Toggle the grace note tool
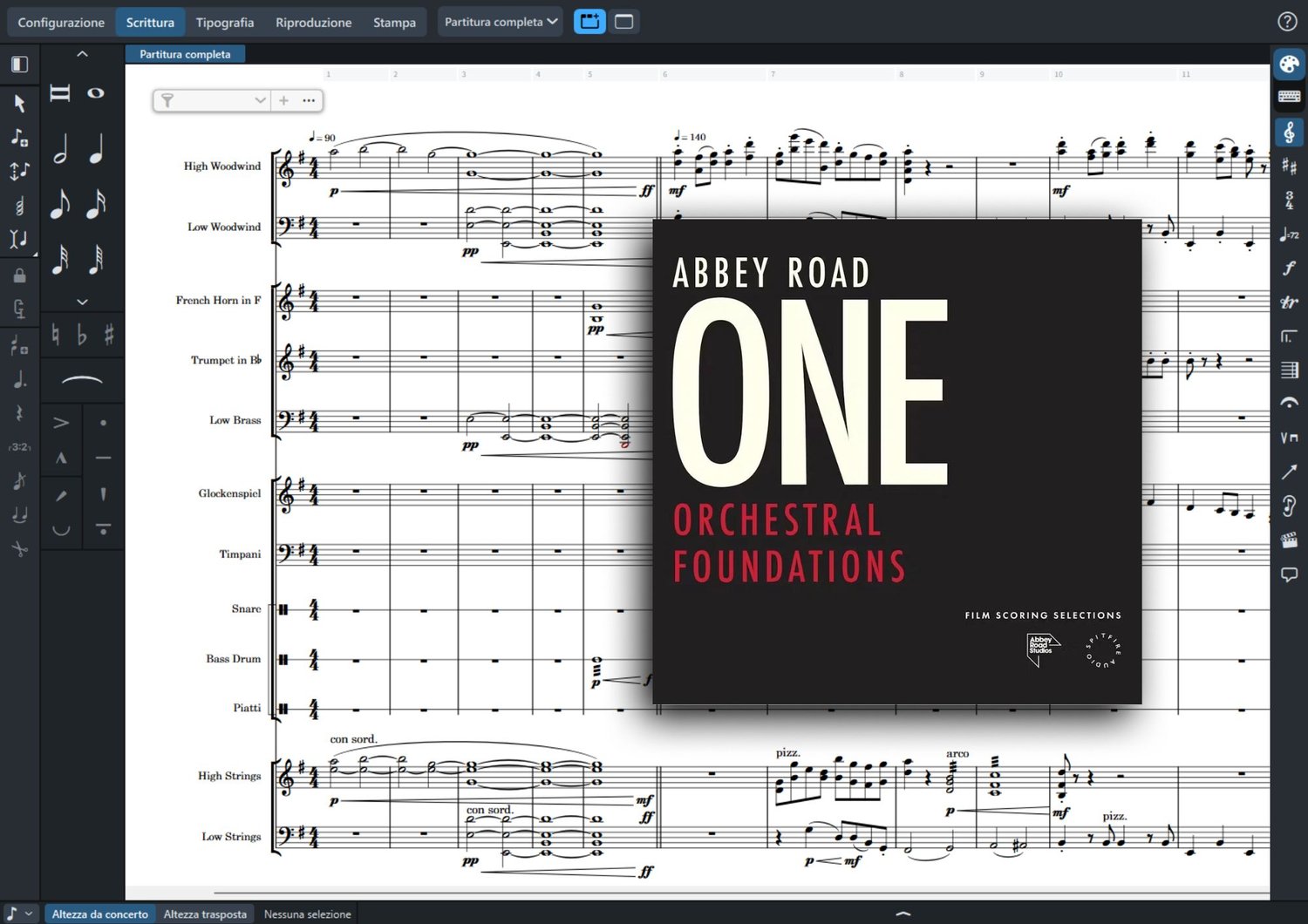This screenshot has width=1308, height=924. point(19,480)
